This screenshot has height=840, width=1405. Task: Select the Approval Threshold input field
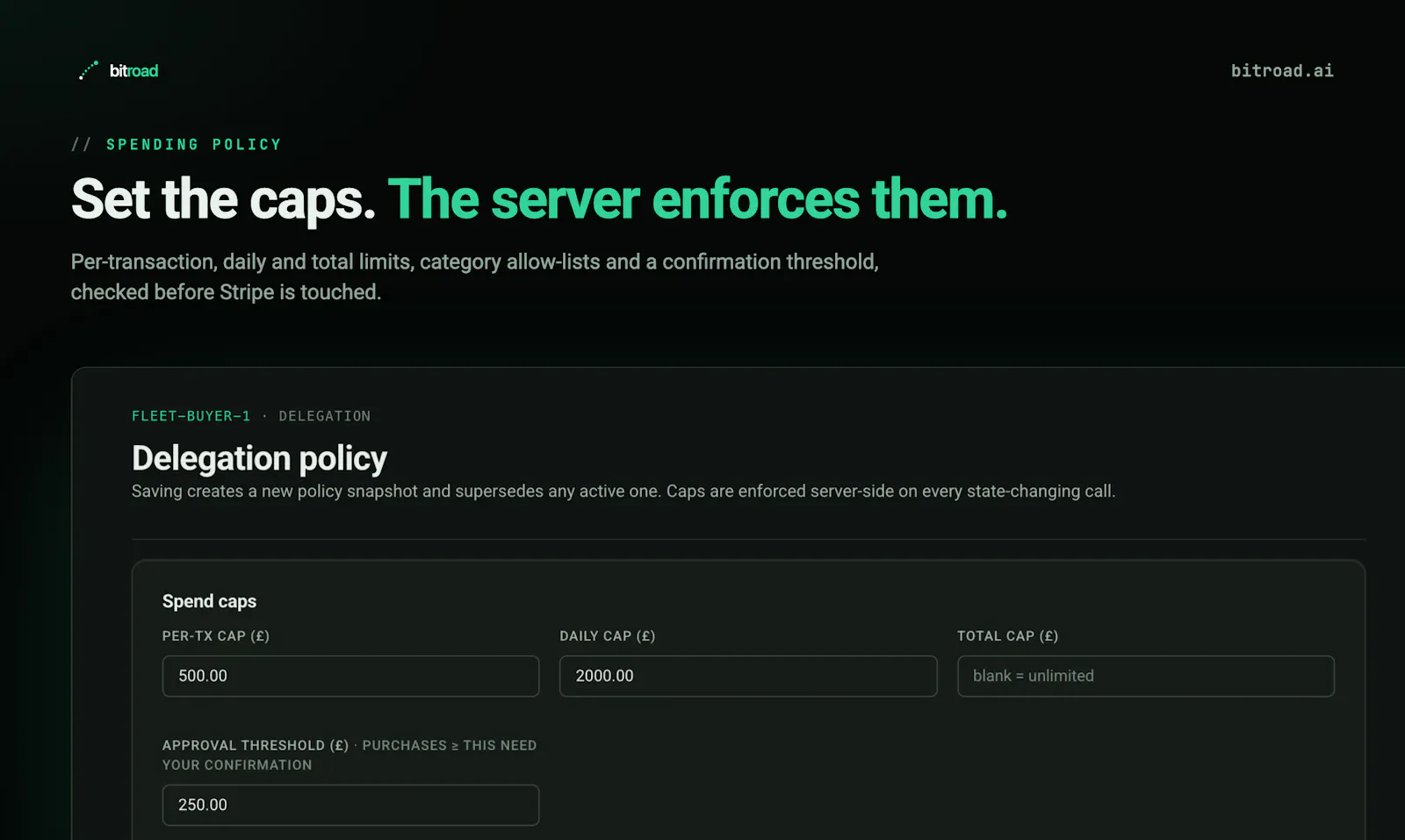pyautogui.click(x=350, y=805)
